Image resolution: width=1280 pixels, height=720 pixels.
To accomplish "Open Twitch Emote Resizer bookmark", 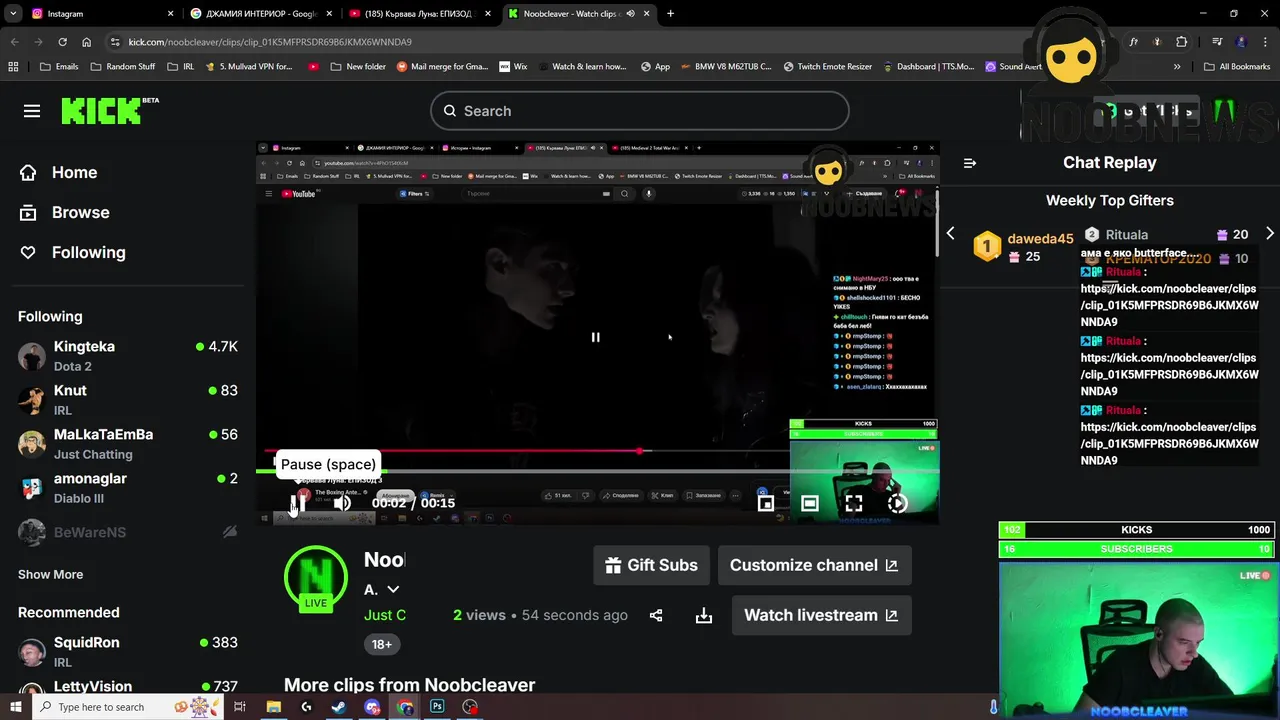I will [x=827, y=66].
